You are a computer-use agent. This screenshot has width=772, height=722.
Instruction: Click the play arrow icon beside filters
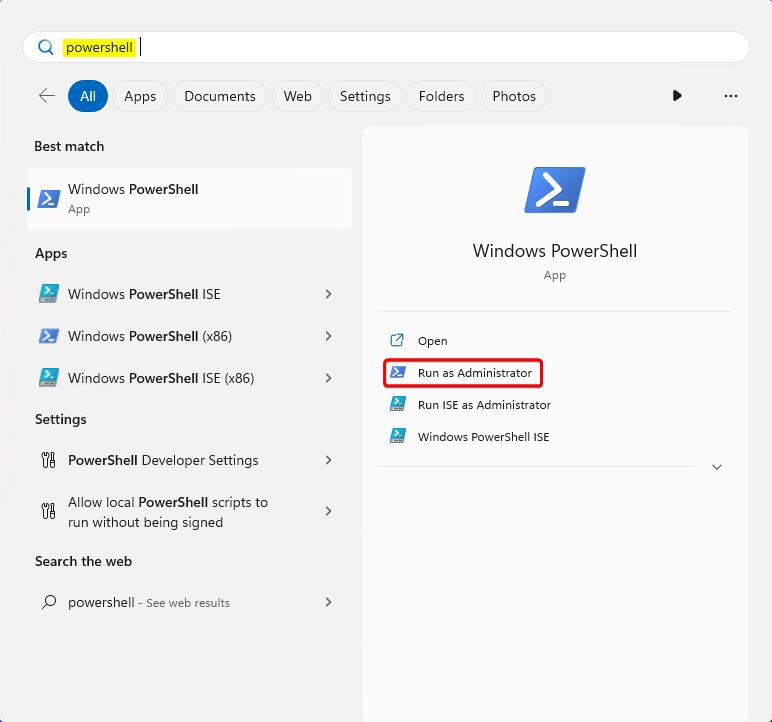[x=677, y=96]
